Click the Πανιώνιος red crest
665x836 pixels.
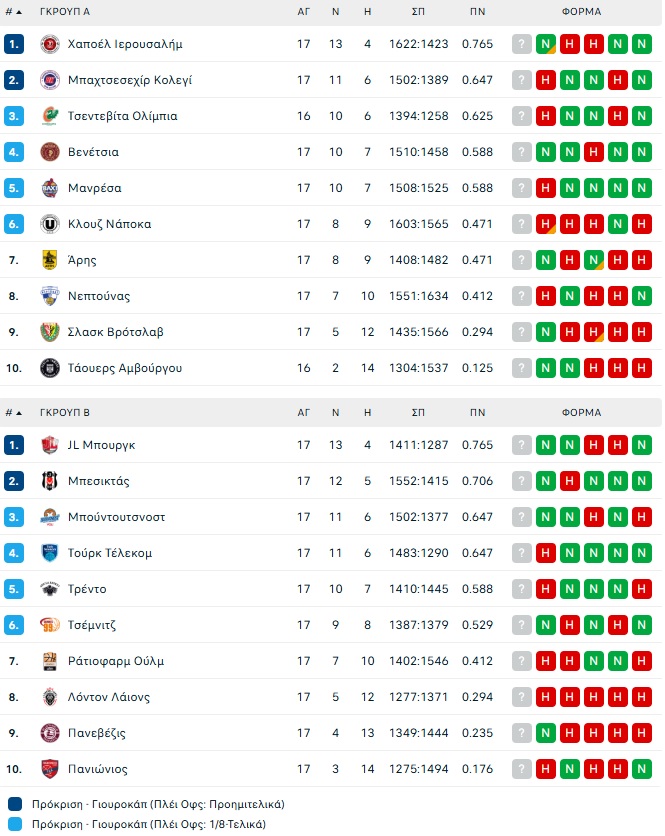[x=50, y=769]
